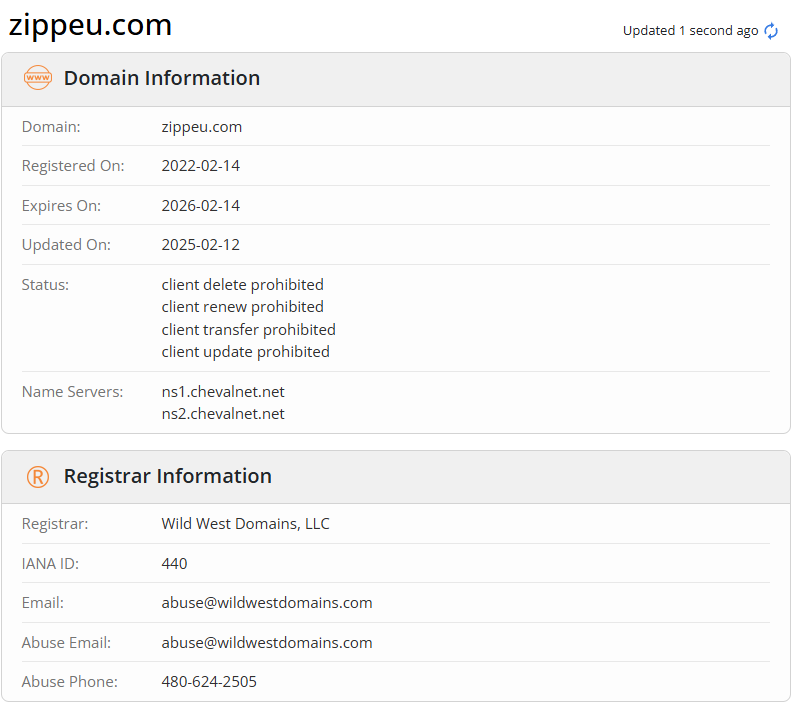Screen dimensions: 800x706
Task: Click the client delete prohibited status
Action: (x=242, y=285)
